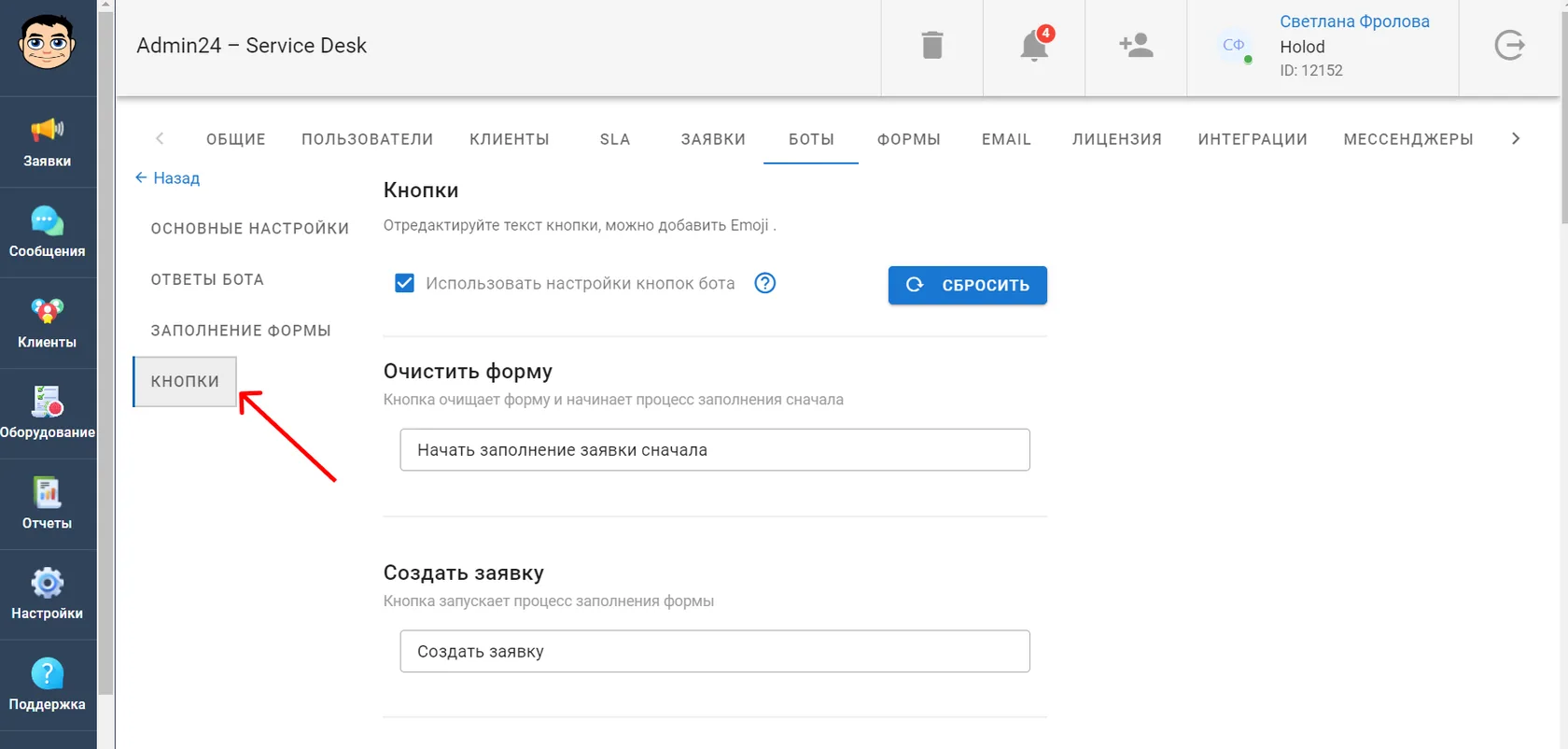The image size is (1568, 749).
Task: Select ЗАПОЛНЕНИЕ ФОРМЫ side menu item
Action: point(241,331)
